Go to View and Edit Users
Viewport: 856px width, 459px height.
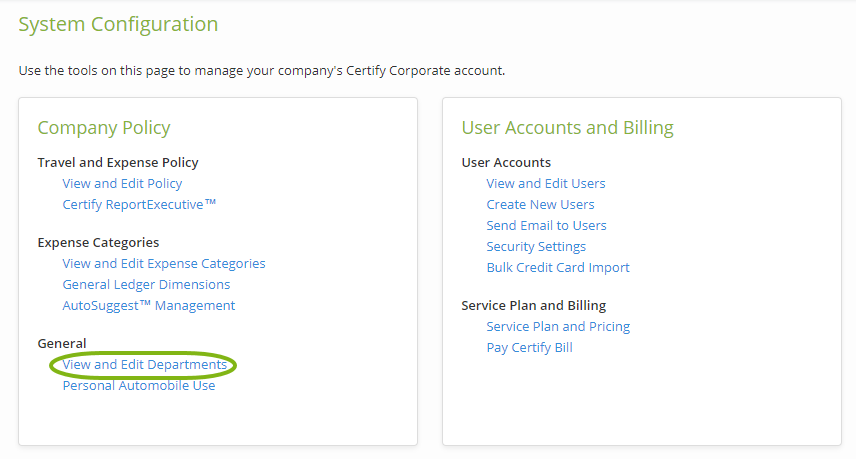pyautogui.click(x=546, y=183)
